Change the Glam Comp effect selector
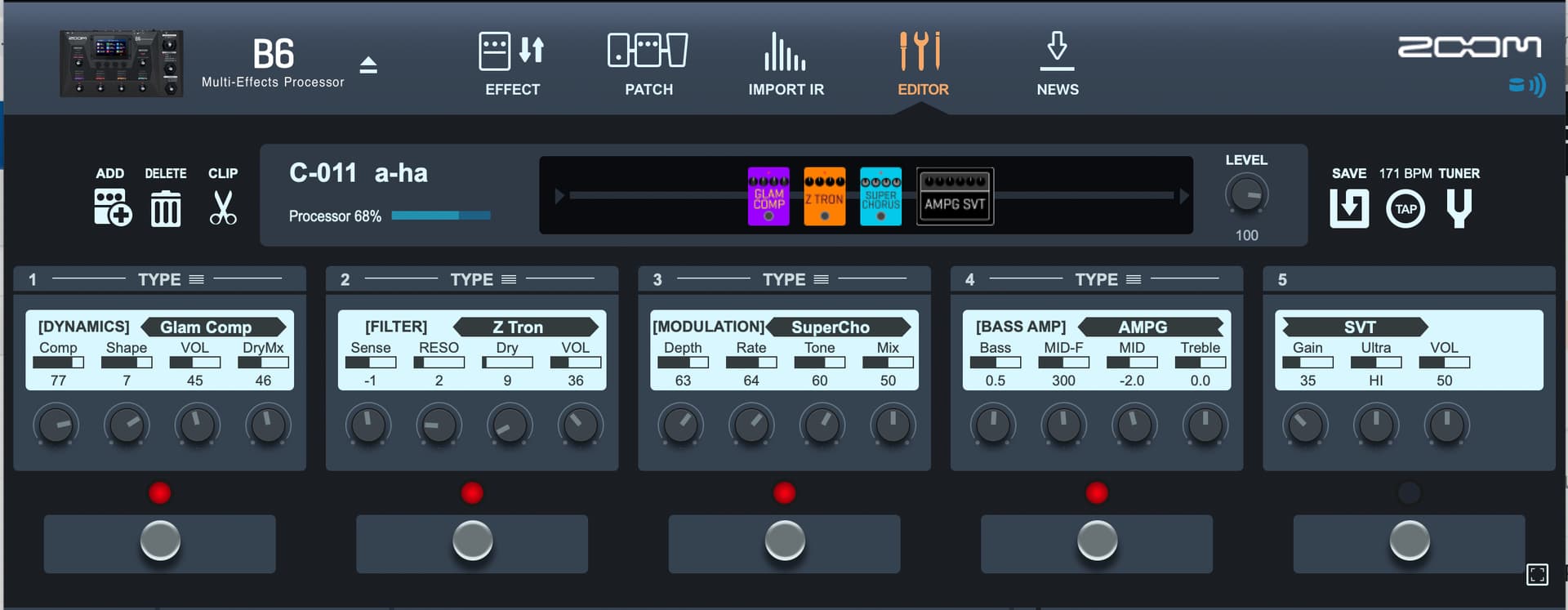The width and height of the screenshot is (1568, 610). point(213,327)
